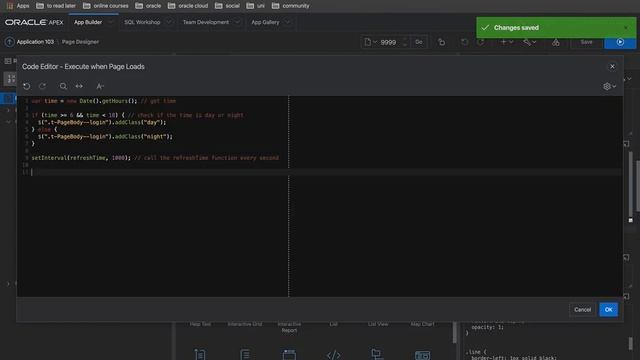Increase page number with stepper up arrow
Screen dimensions: 640x360
point(405,39)
